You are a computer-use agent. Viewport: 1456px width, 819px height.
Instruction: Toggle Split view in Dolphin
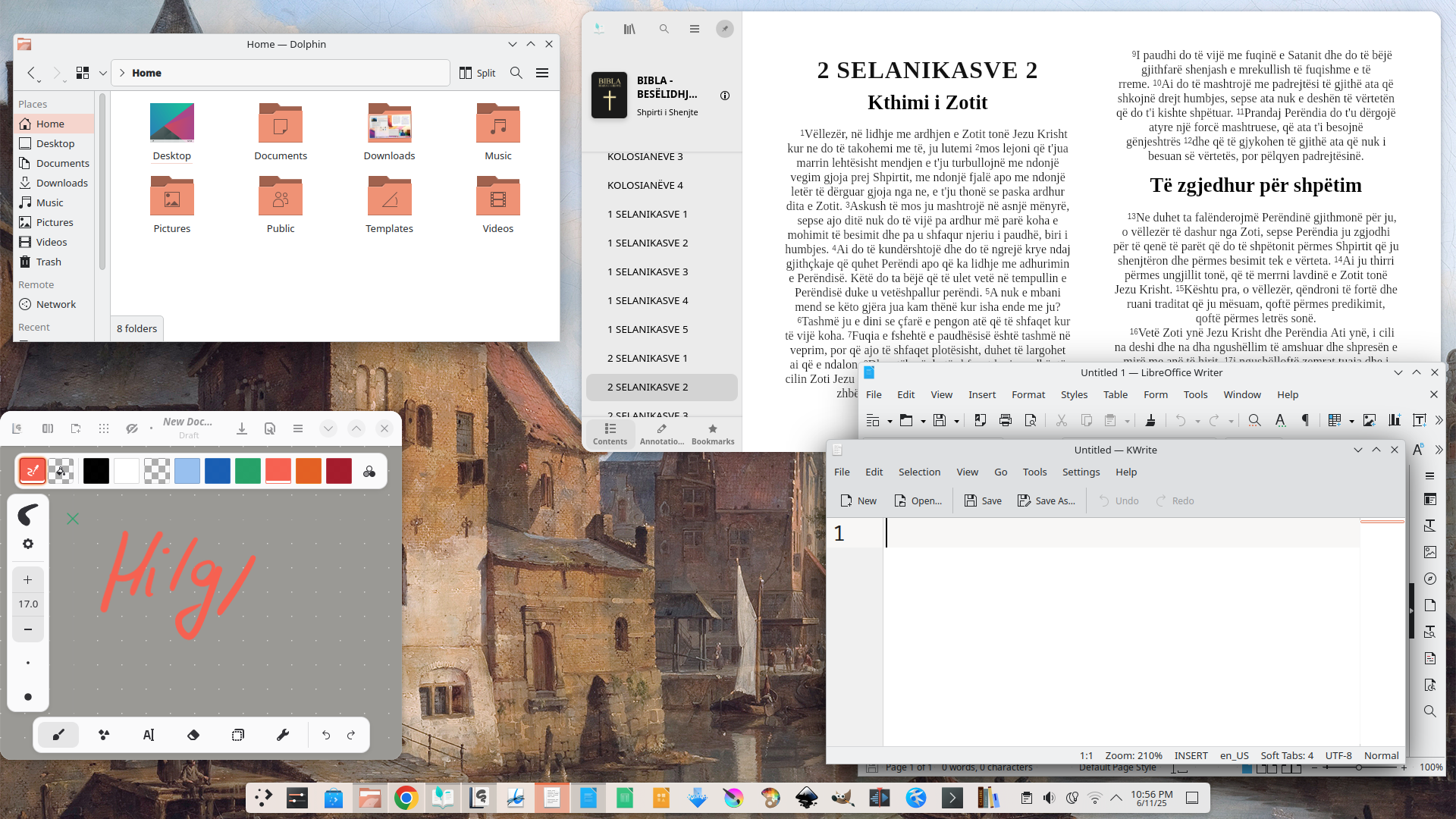(x=477, y=73)
